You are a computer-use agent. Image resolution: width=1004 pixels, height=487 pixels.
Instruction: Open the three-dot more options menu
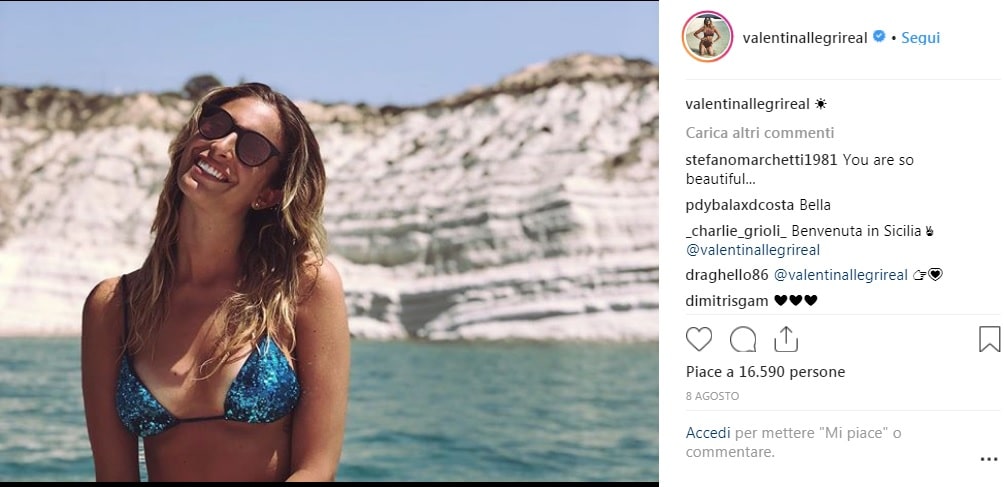(x=988, y=460)
